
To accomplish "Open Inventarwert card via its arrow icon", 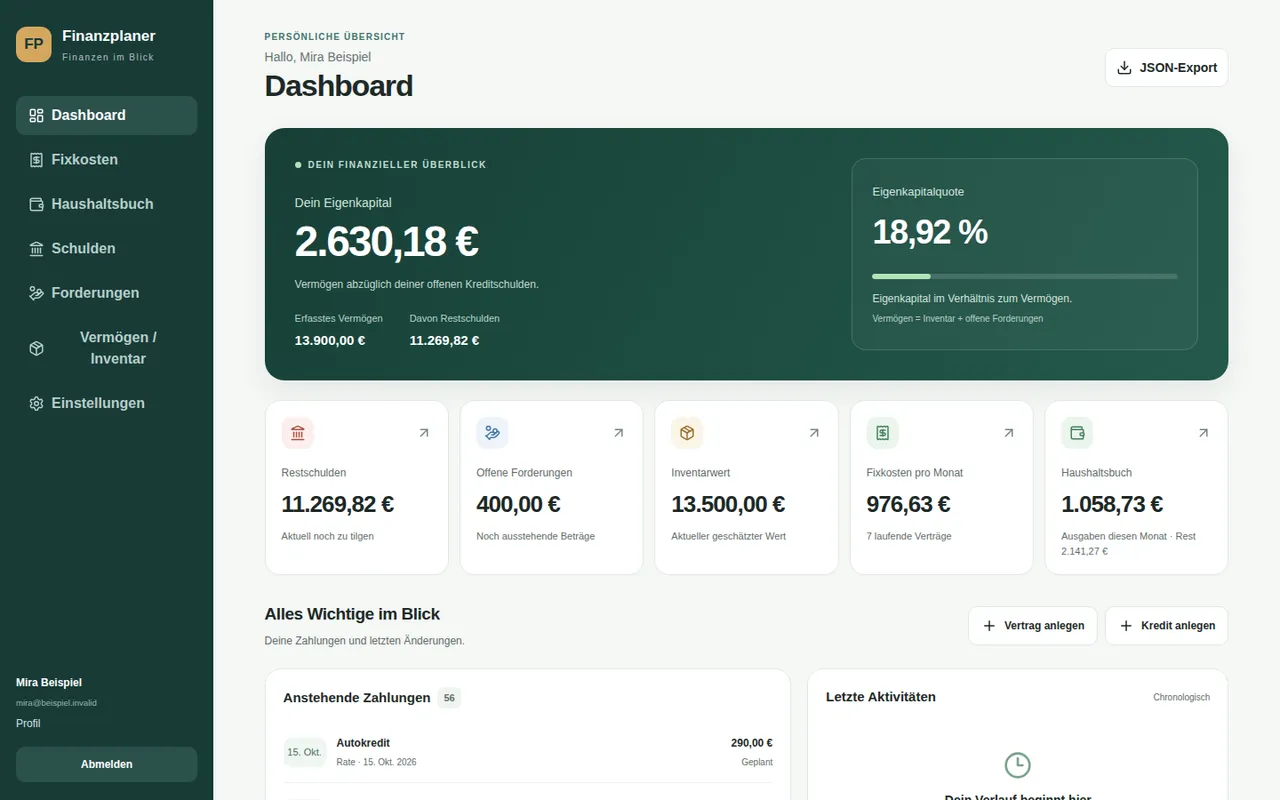I will coord(814,433).
